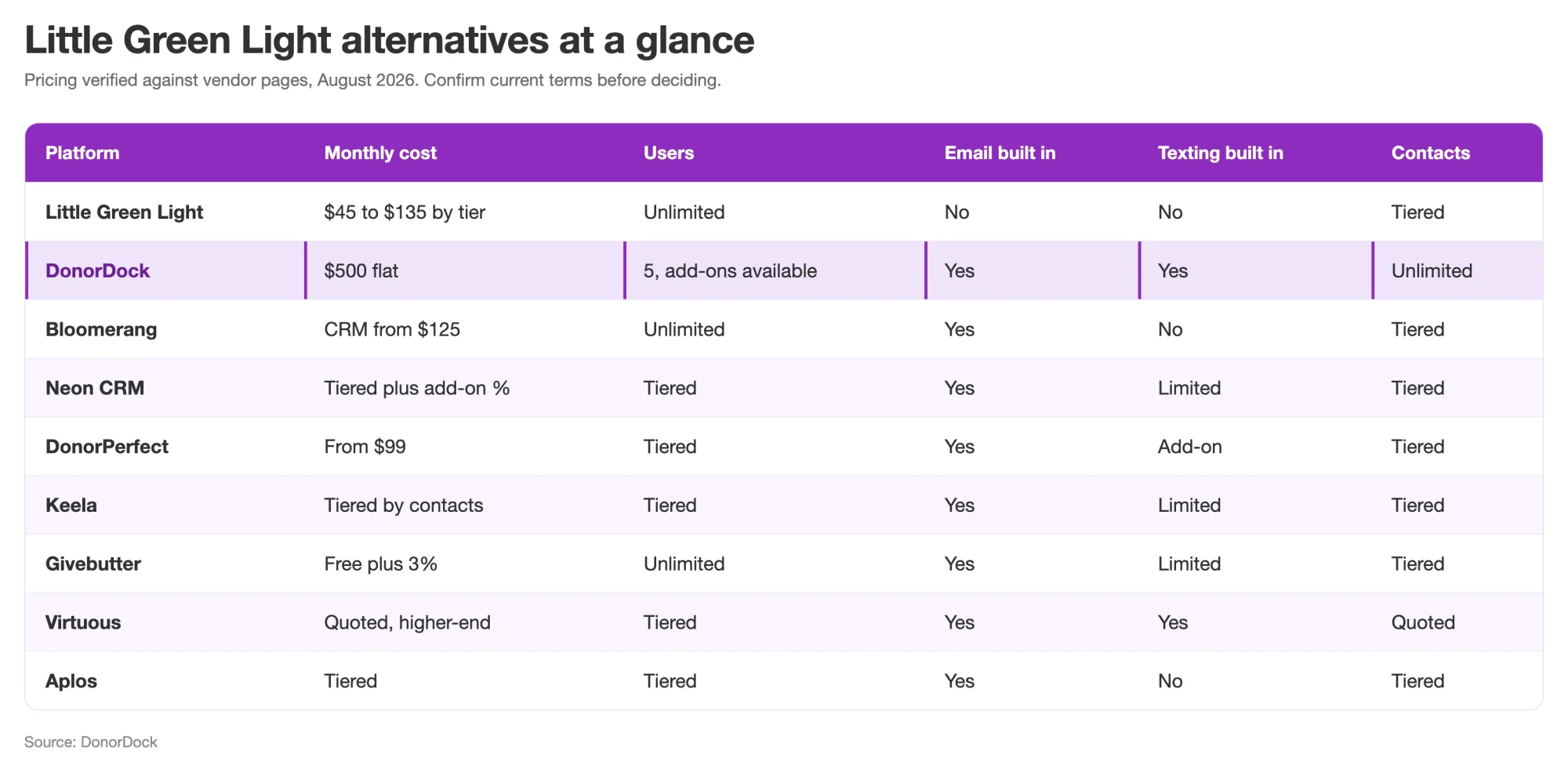Click the Tiered monthly cost cell for Aplos
Image resolution: width=1568 pixels, height=772 pixels.
(x=350, y=681)
